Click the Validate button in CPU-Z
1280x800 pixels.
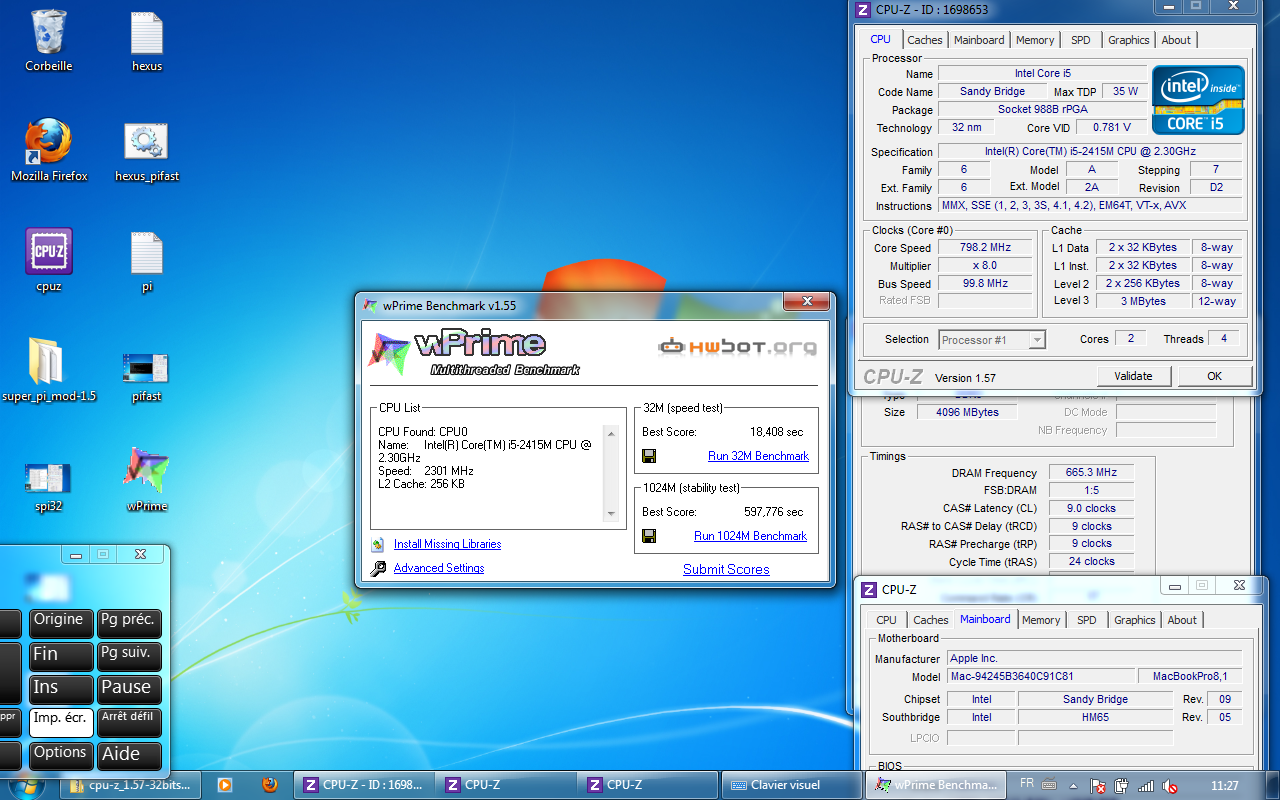[1133, 376]
